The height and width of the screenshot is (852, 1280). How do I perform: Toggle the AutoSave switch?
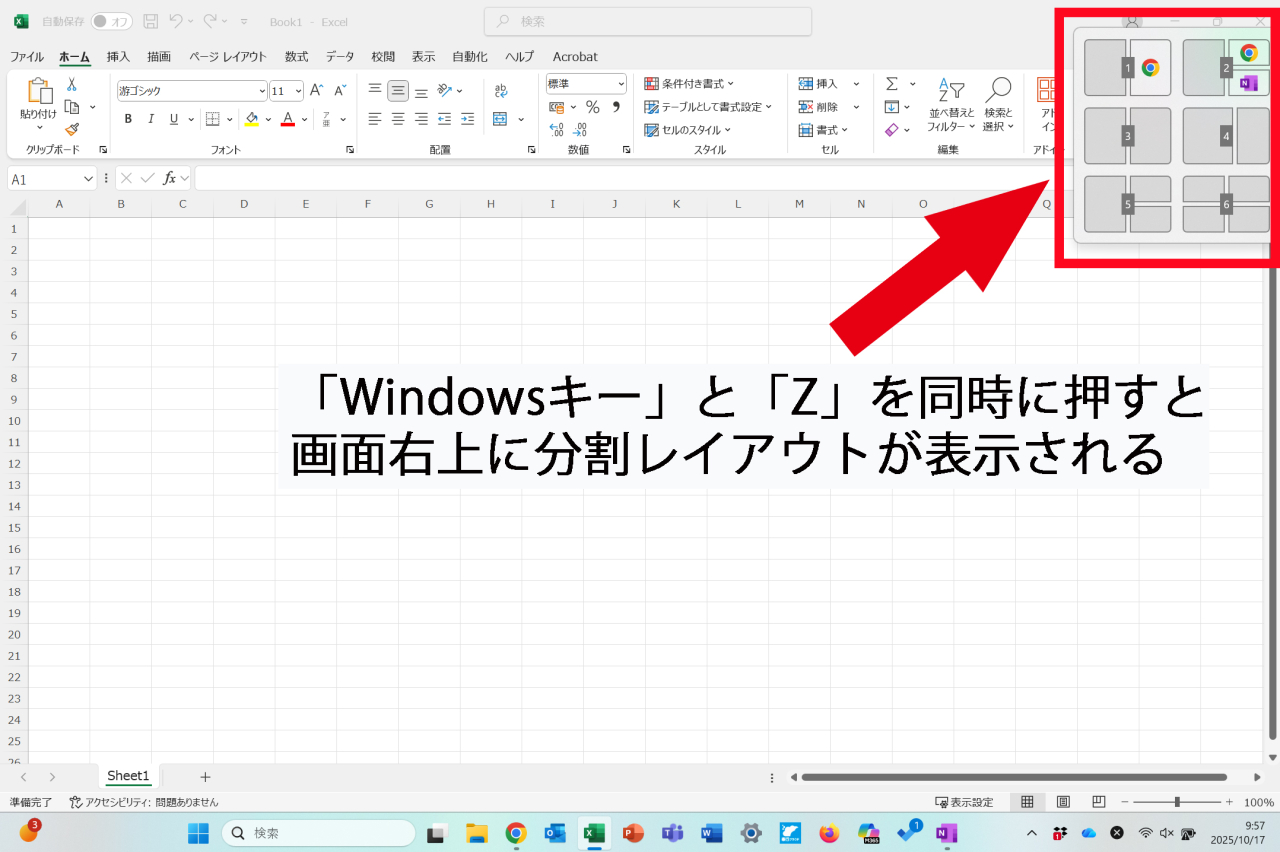coord(111,21)
